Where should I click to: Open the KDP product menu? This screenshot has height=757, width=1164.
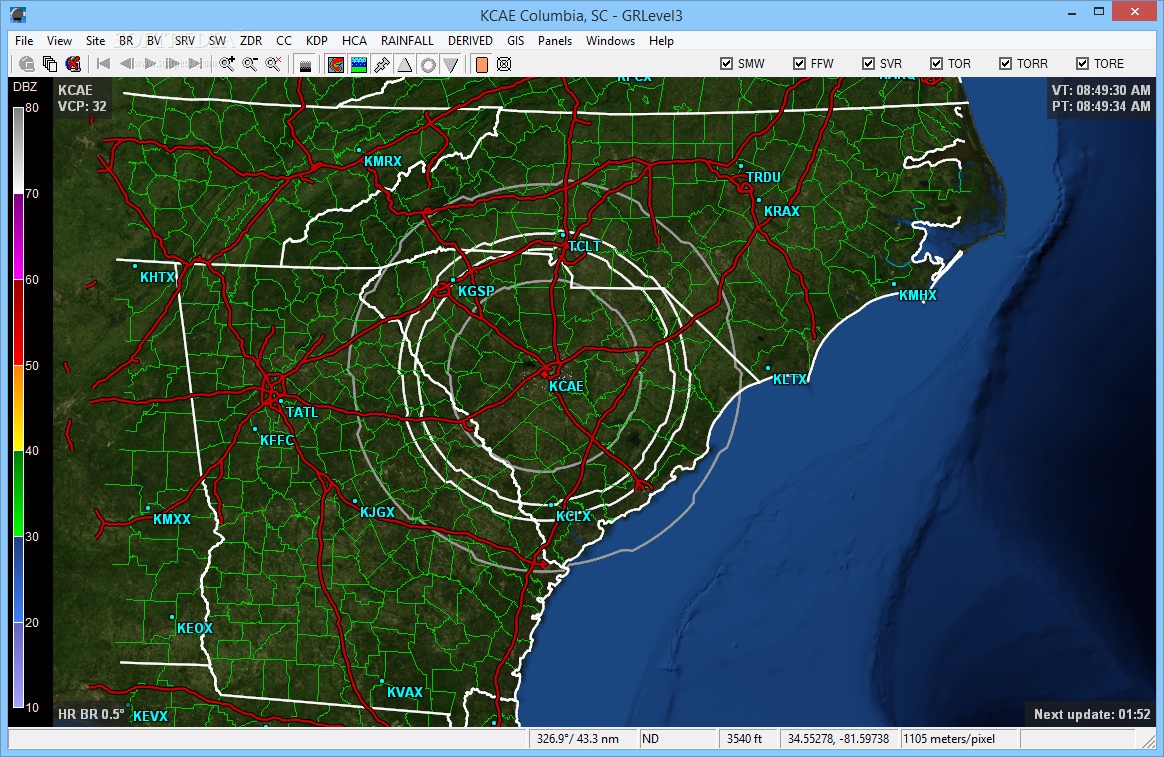317,41
